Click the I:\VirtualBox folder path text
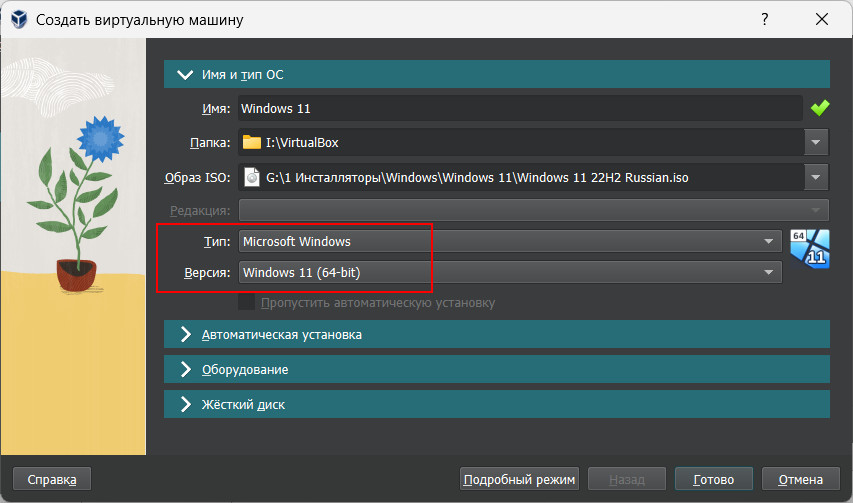 302,143
